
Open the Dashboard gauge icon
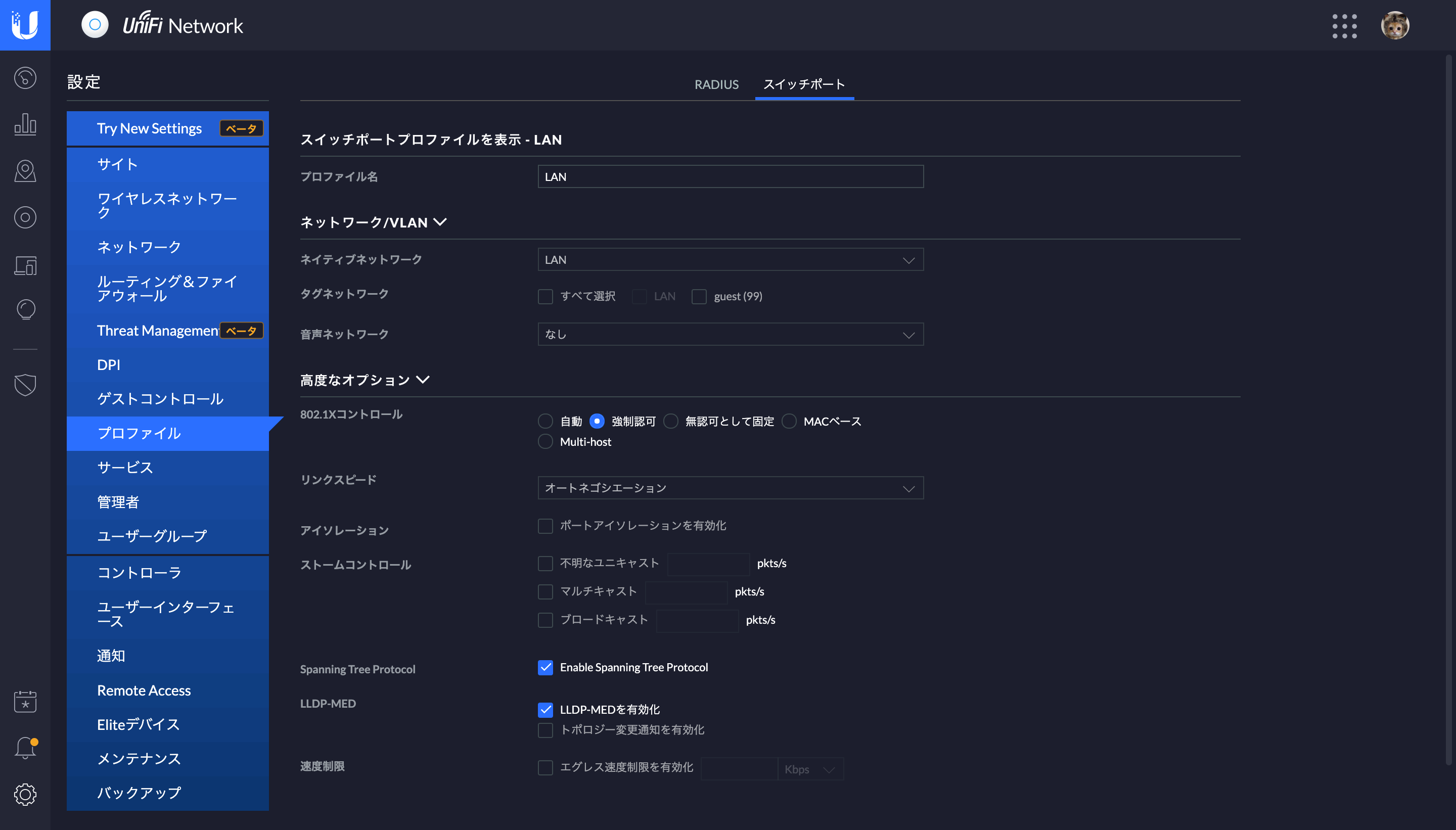pos(25,78)
